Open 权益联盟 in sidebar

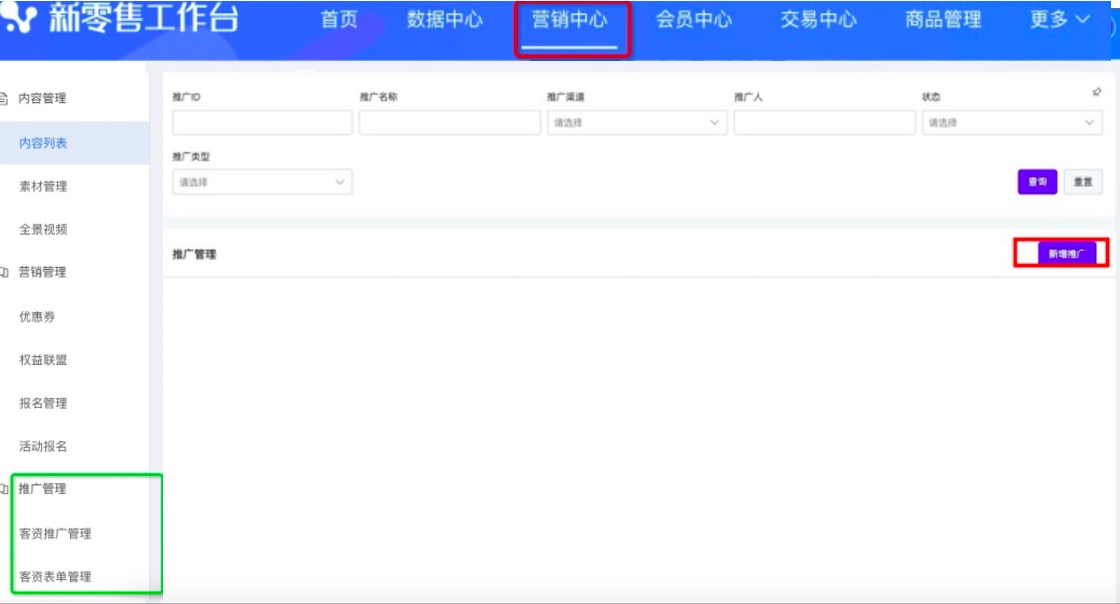(x=43, y=360)
